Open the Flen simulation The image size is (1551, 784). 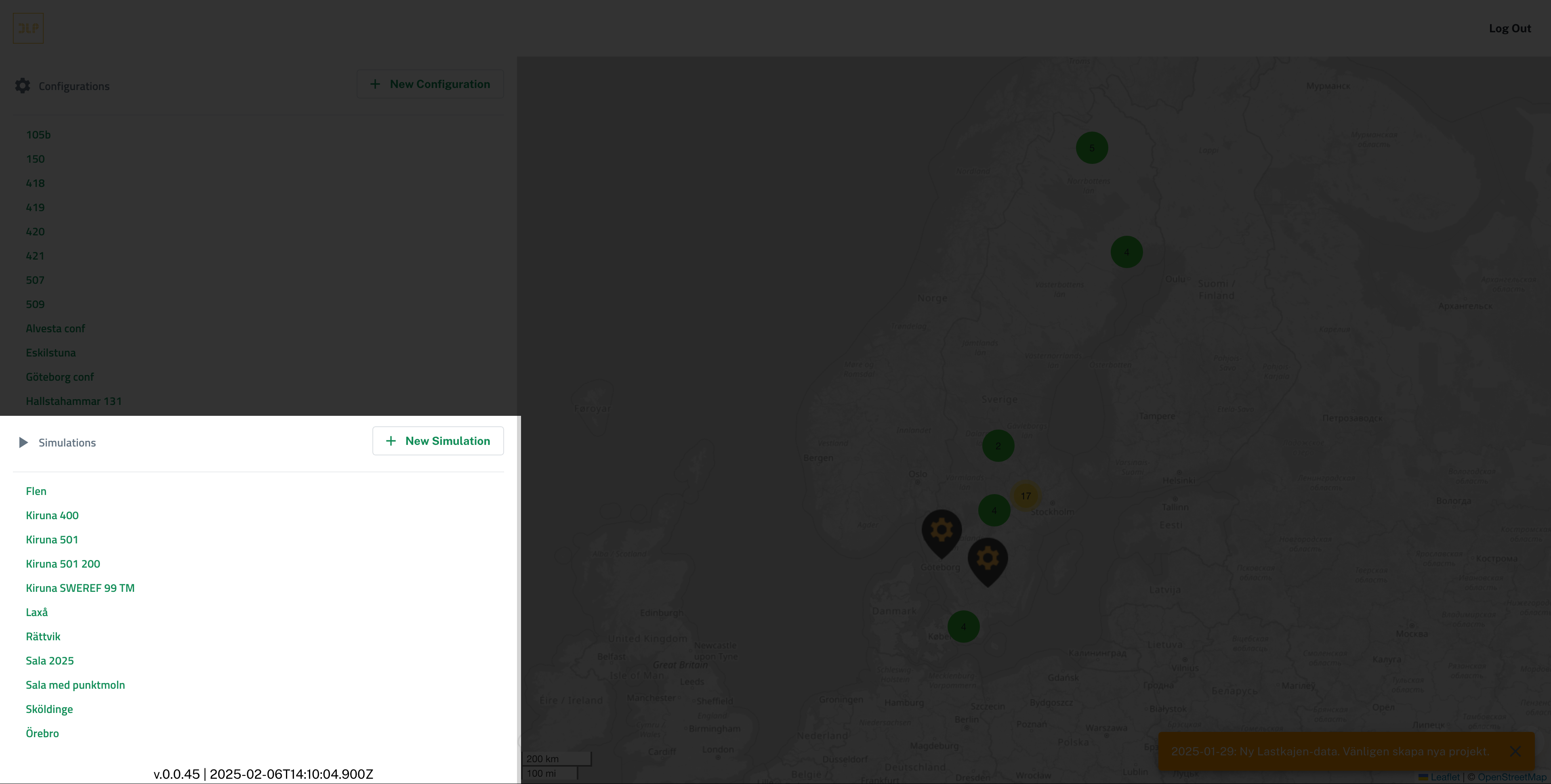pyautogui.click(x=36, y=491)
